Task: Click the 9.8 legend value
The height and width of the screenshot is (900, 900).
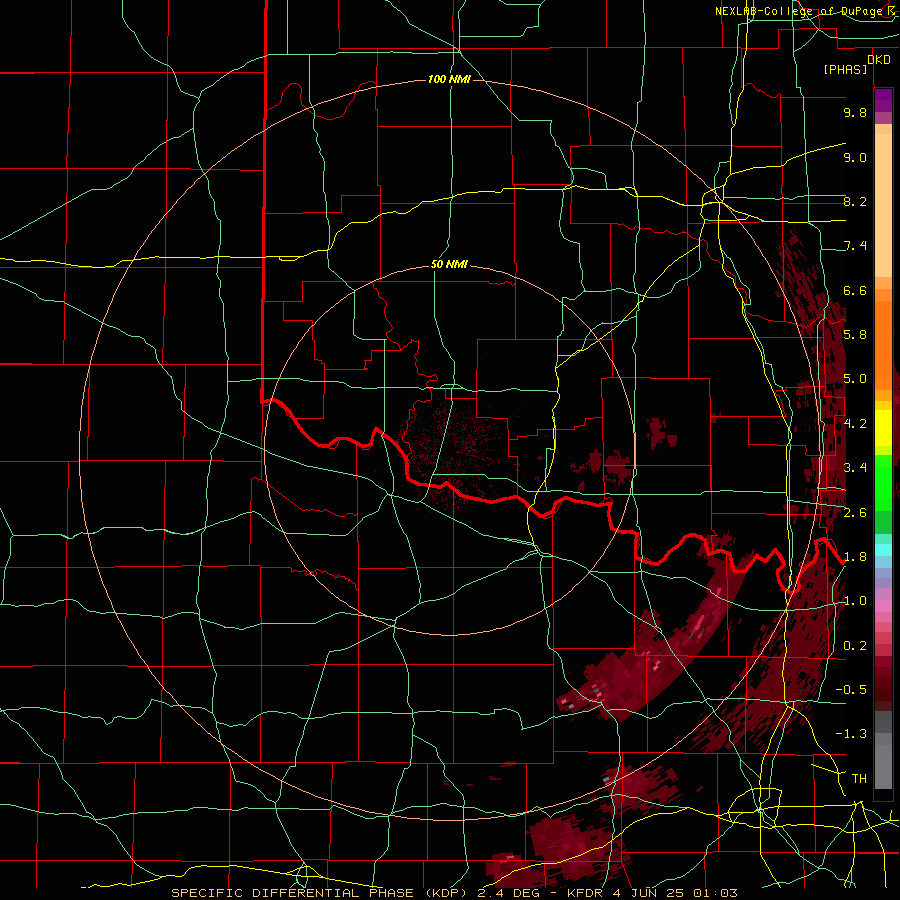Action: click(855, 113)
